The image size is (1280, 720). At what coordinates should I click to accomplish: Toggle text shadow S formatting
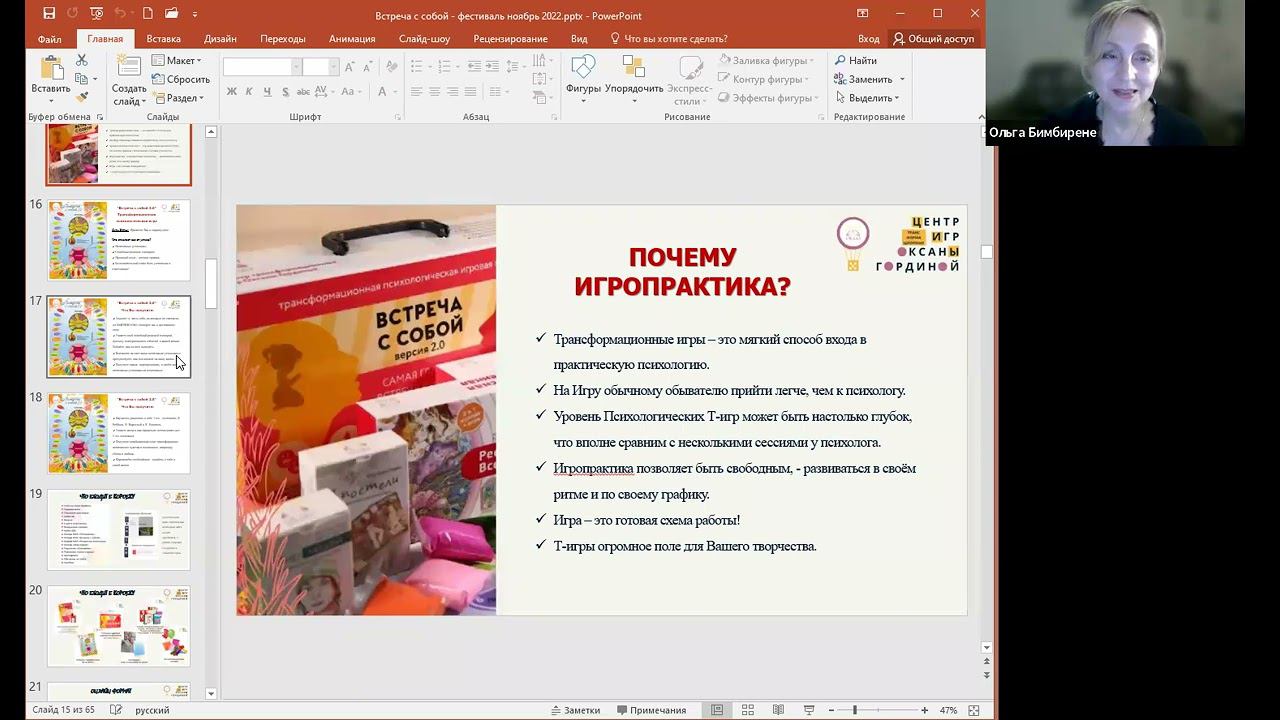(284, 92)
